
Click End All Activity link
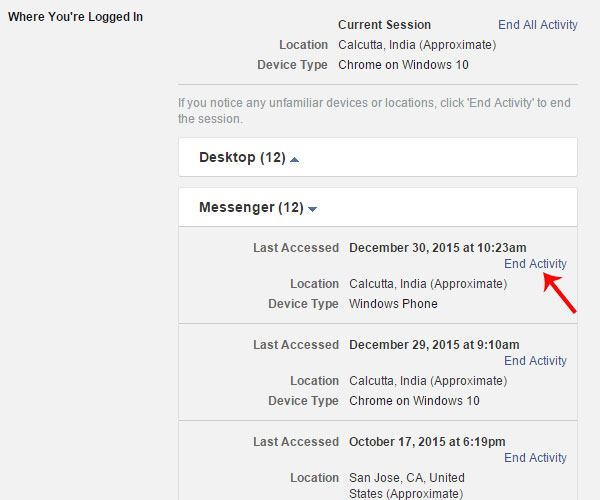point(538,25)
